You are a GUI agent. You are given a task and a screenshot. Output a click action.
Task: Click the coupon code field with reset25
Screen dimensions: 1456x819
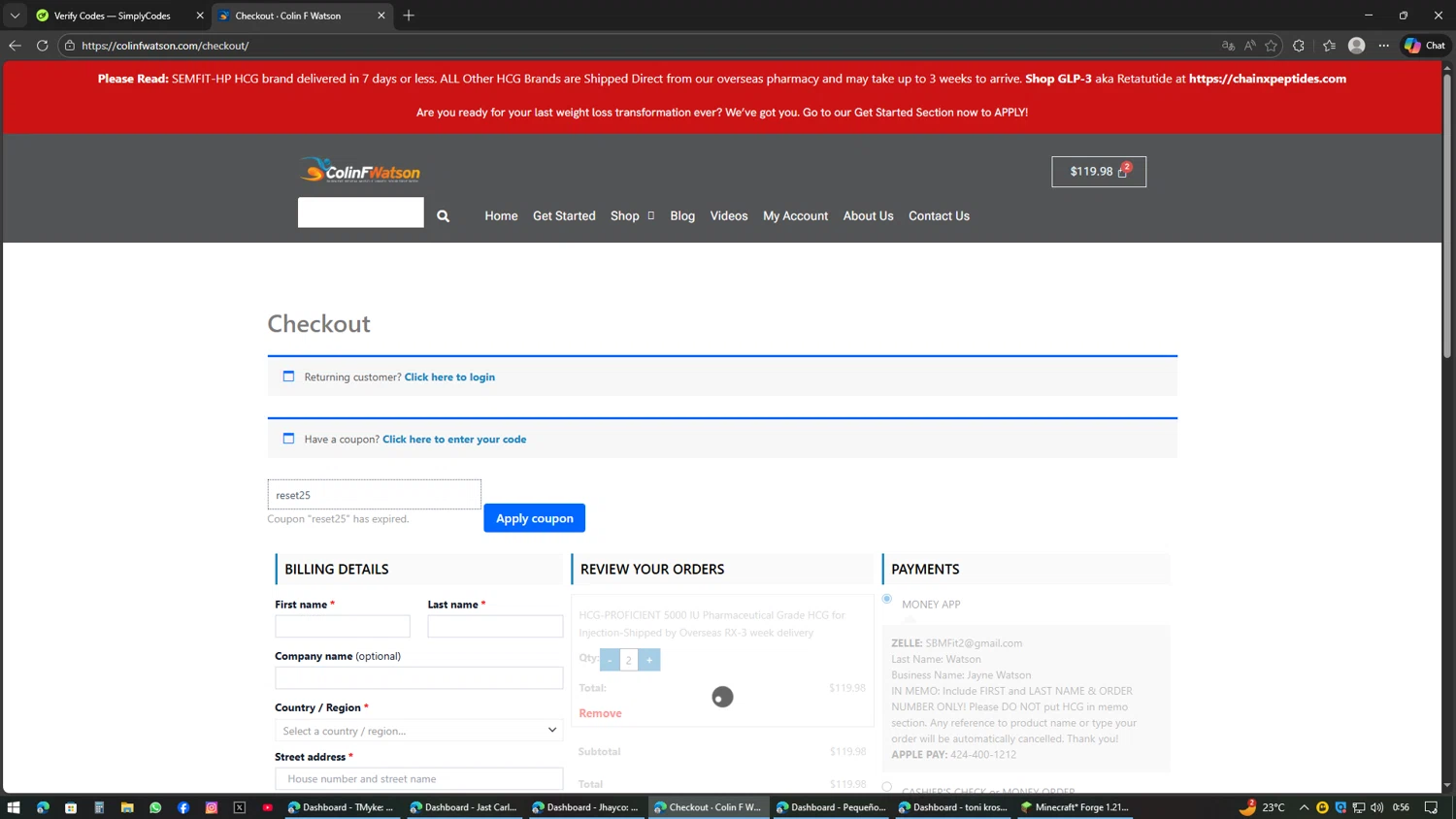point(374,495)
